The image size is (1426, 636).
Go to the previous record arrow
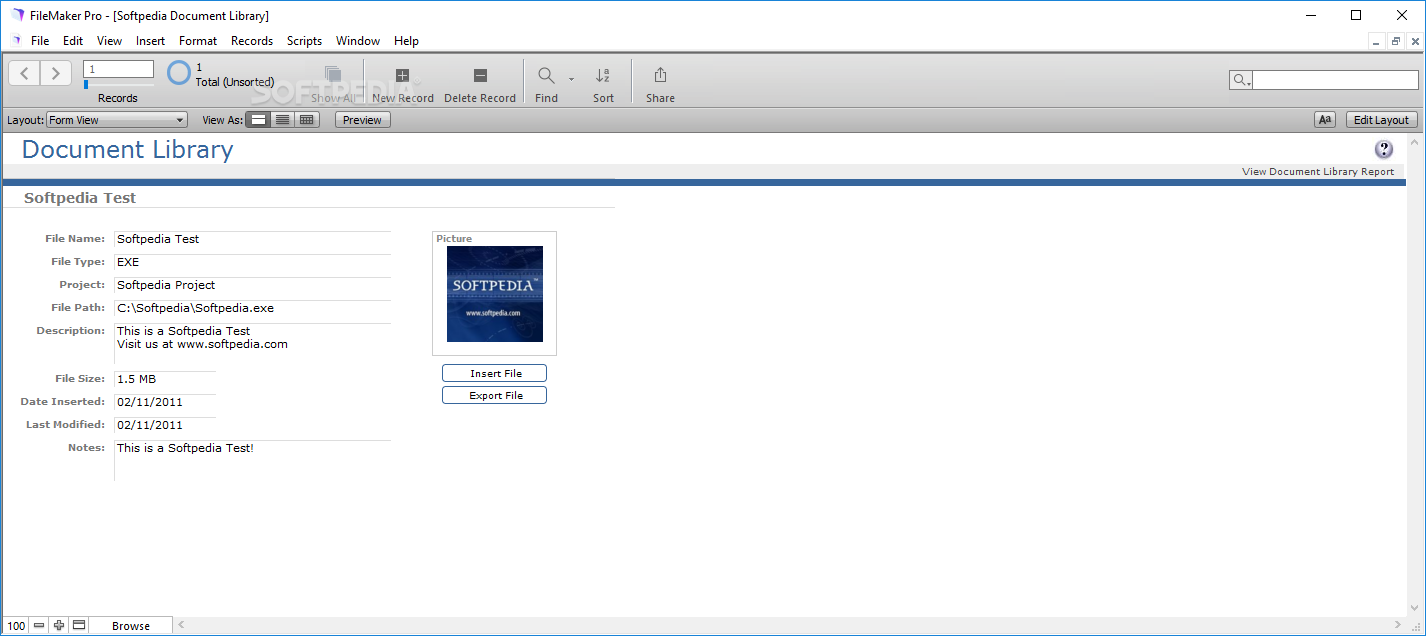[25, 73]
